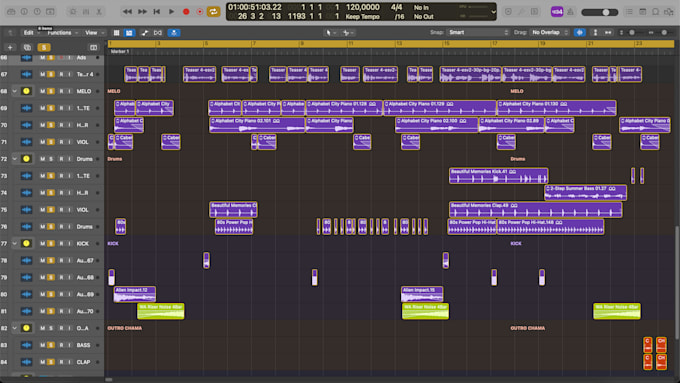
Task: Open the List Editors icon
Action: tap(629, 12)
